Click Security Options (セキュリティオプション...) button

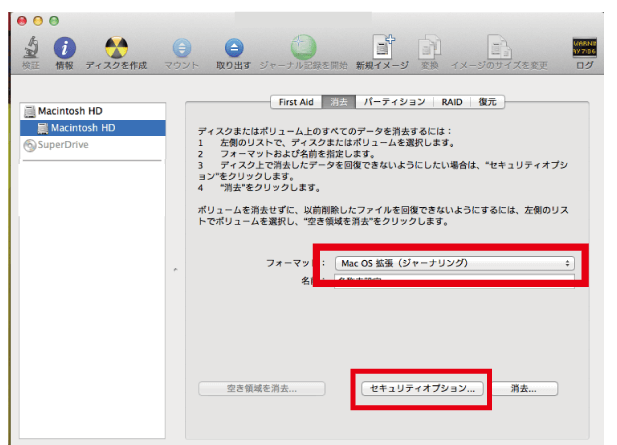coord(422,389)
